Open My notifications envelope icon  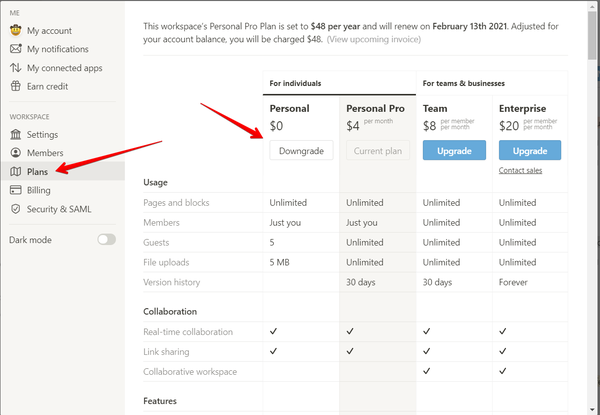pos(15,49)
